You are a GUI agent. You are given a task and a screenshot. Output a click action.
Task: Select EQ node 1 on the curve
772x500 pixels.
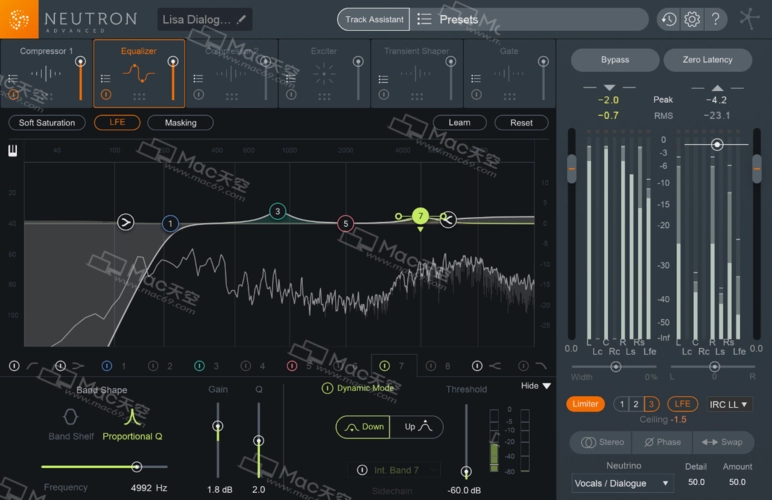[x=170, y=224]
